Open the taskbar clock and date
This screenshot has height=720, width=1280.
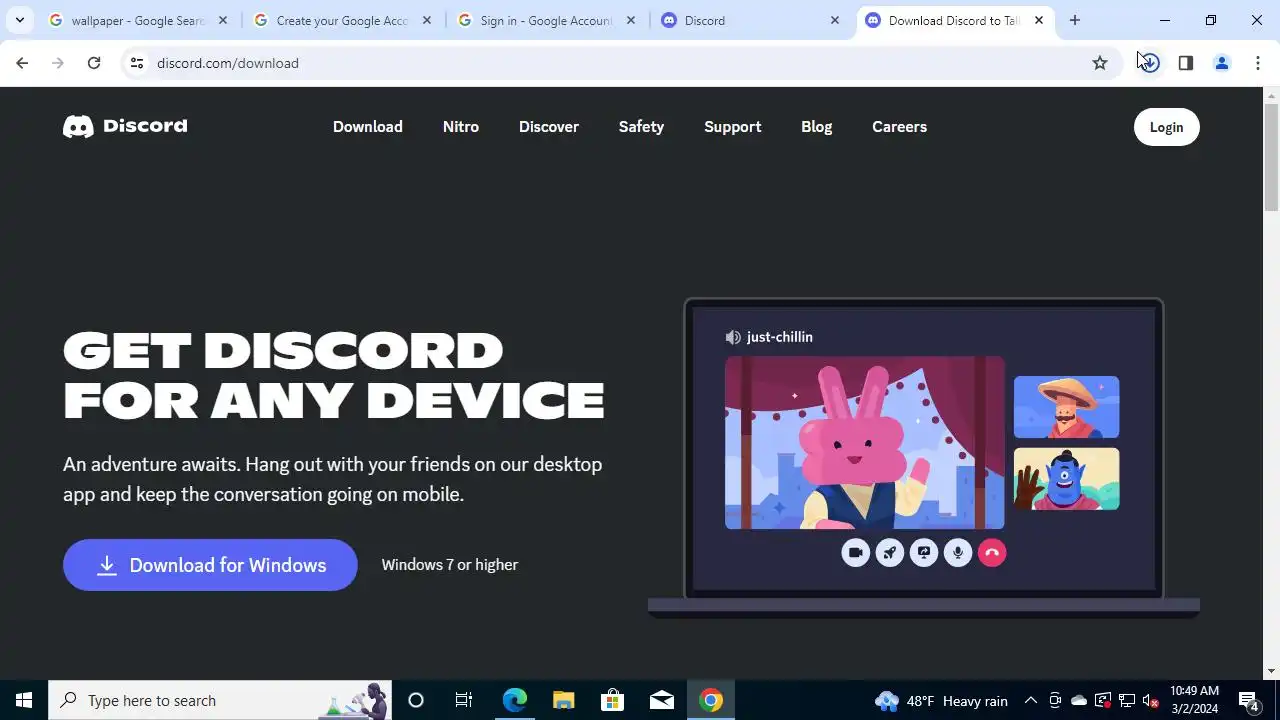pos(1194,700)
